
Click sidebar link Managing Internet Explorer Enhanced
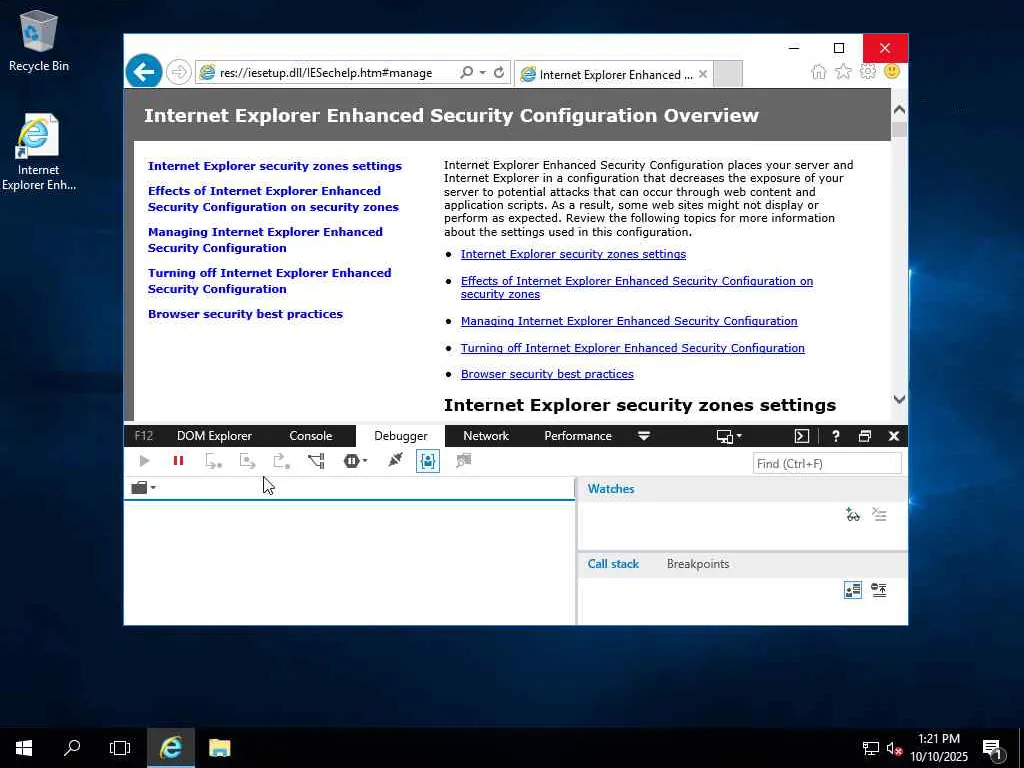click(x=265, y=240)
